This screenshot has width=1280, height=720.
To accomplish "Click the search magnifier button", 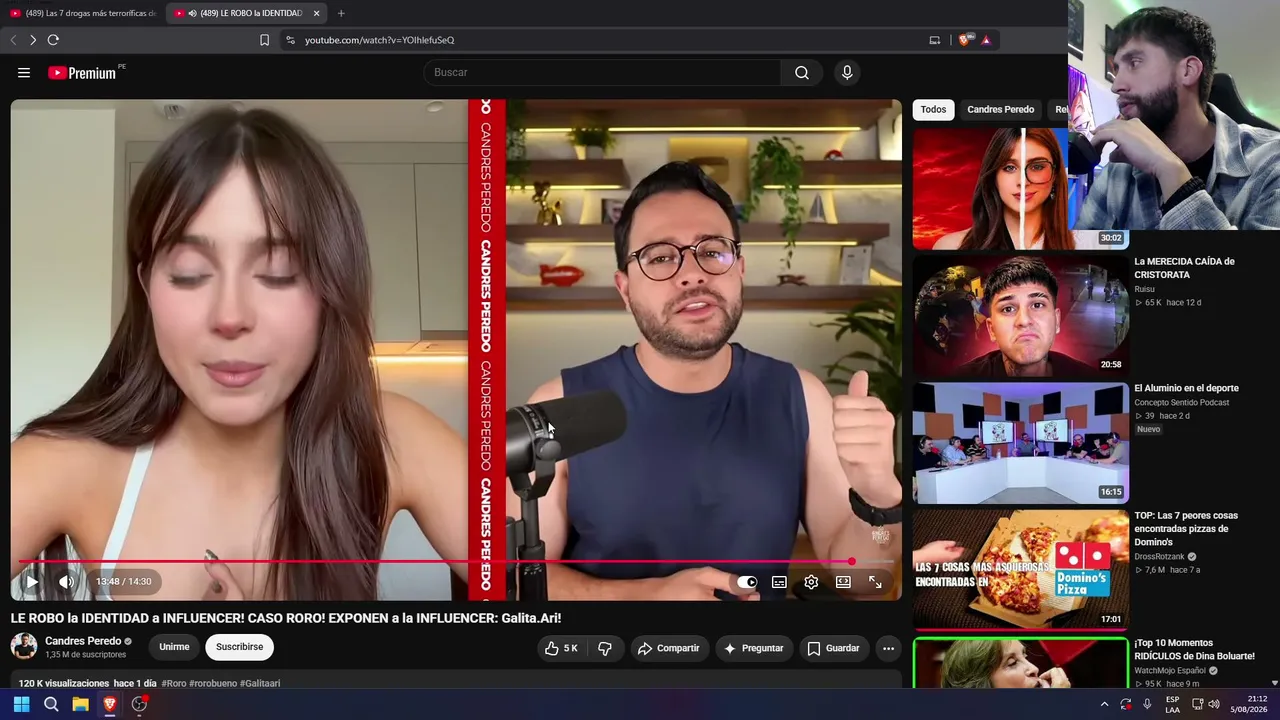I will 802,72.
